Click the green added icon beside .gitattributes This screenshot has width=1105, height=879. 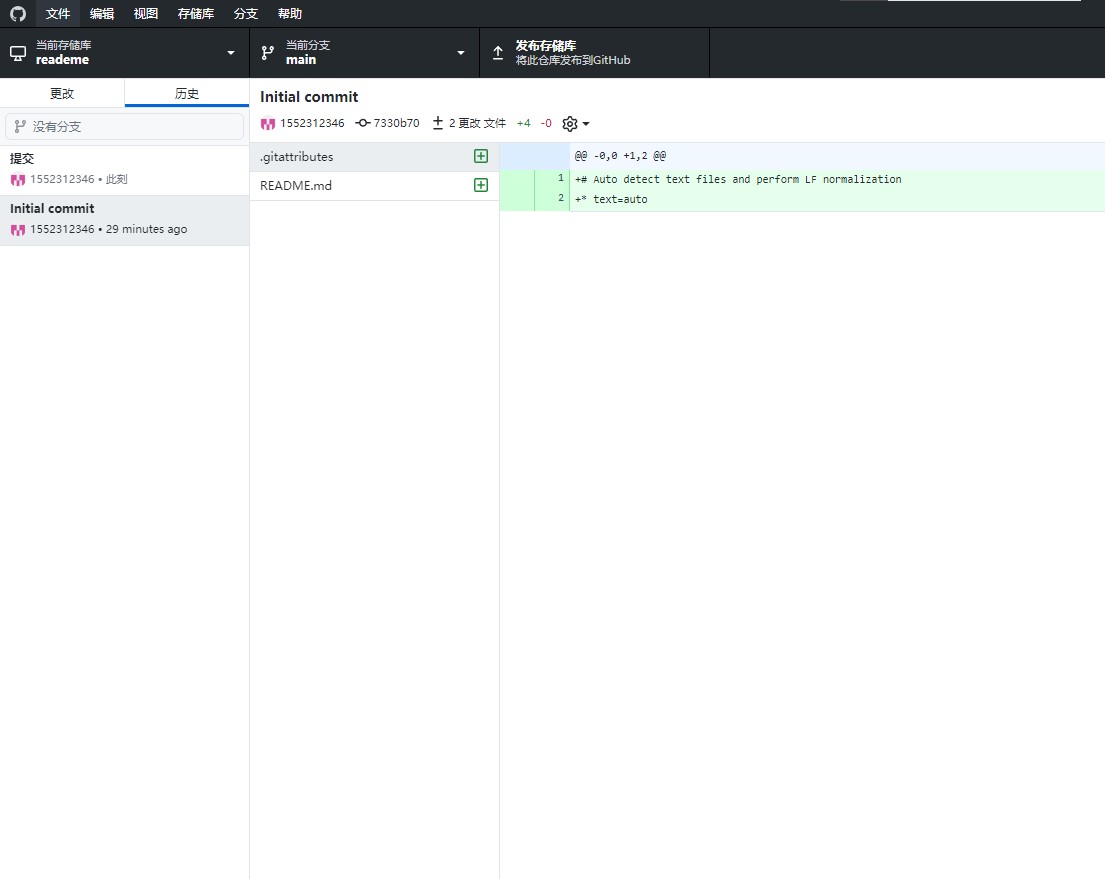(x=481, y=156)
